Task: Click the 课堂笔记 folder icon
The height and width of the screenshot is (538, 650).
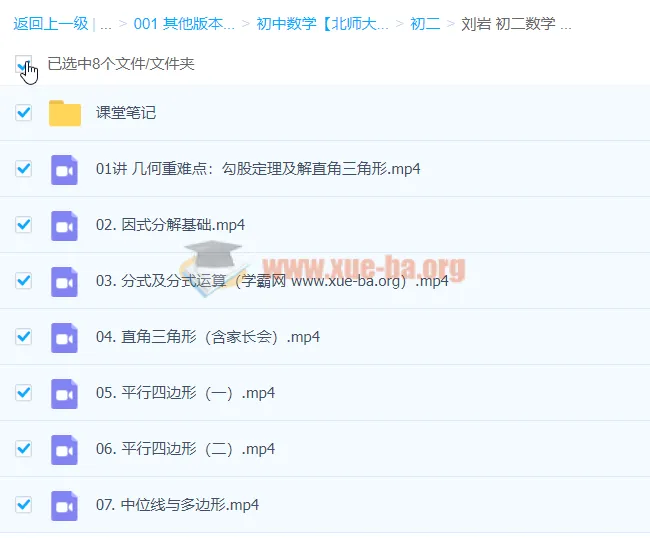Action: click(x=65, y=113)
